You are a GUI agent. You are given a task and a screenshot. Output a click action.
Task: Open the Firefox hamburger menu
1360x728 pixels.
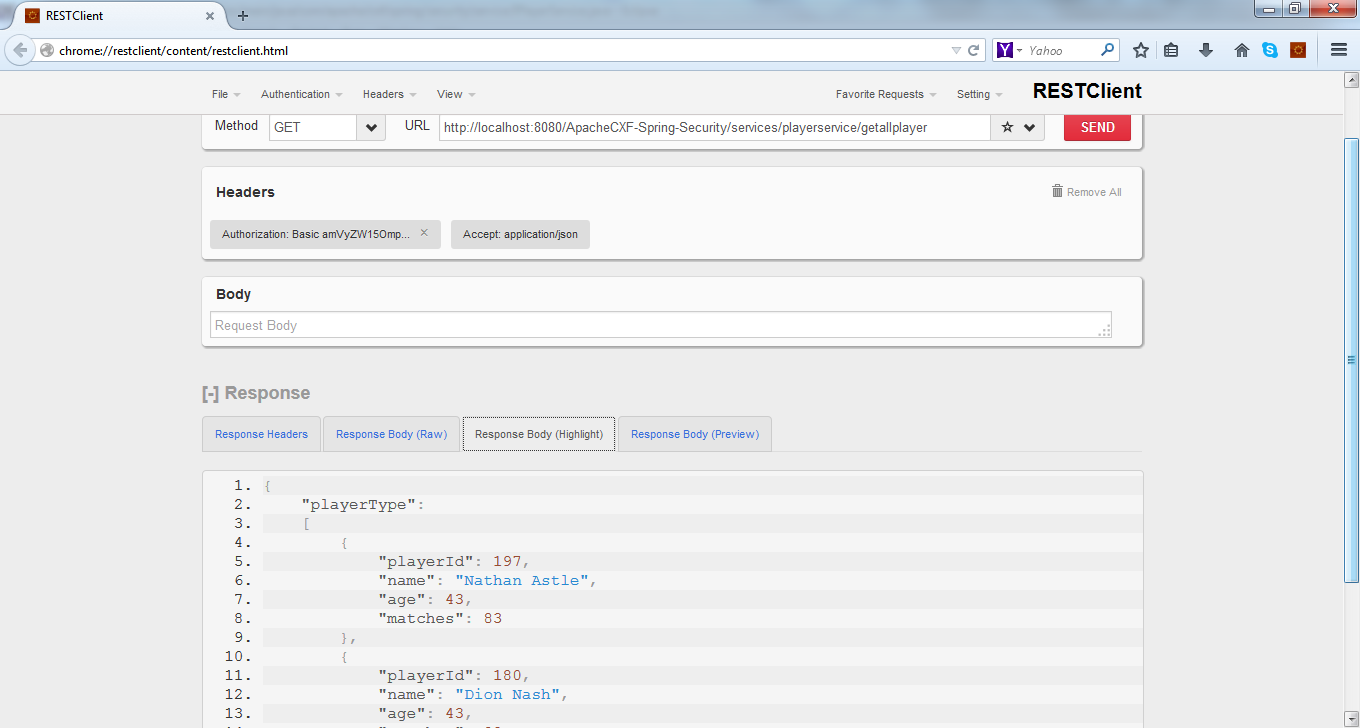point(1338,50)
